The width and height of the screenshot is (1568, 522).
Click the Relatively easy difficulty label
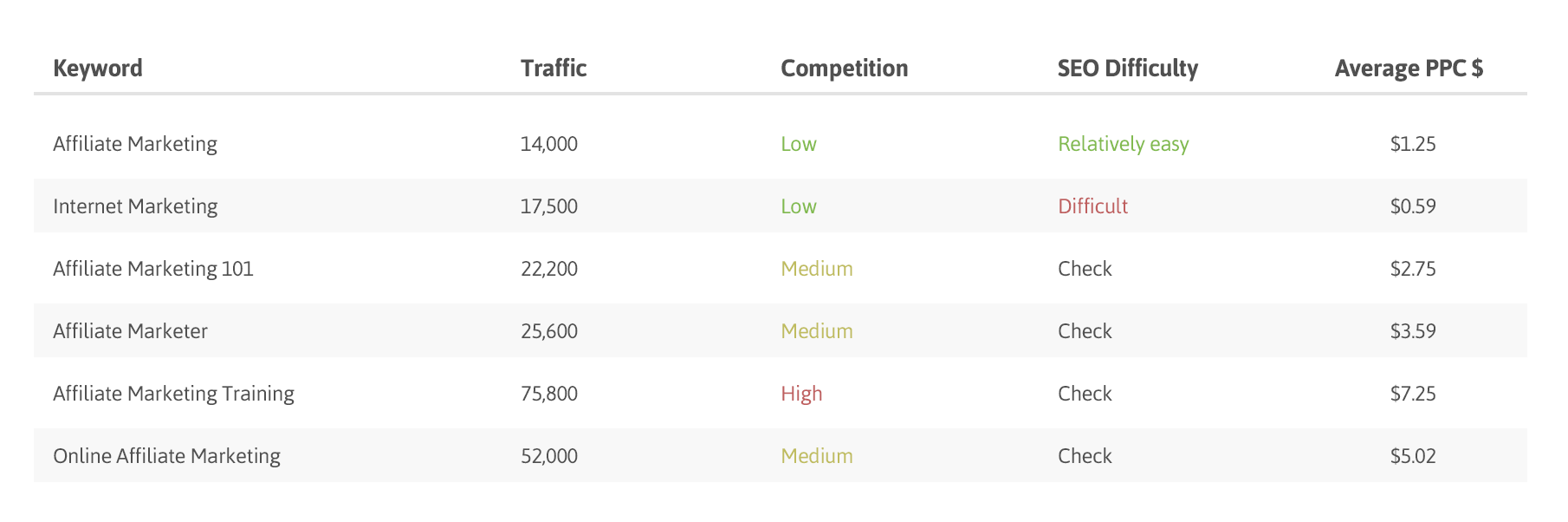(x=1124, y=144)
